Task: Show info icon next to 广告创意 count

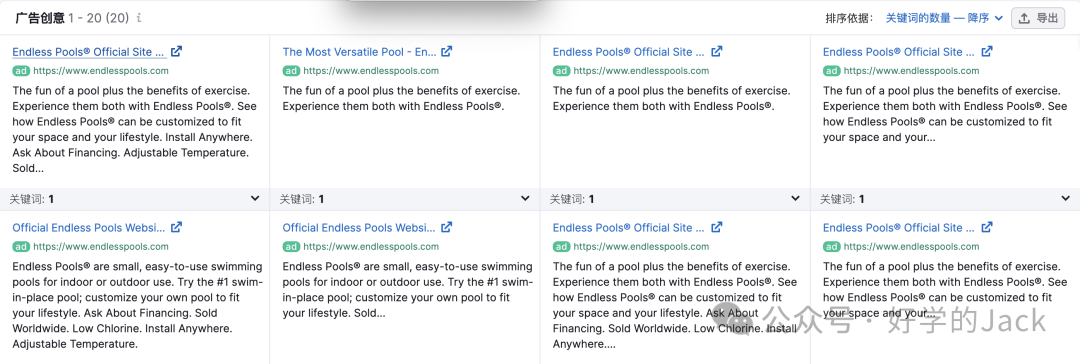Action: (x=139, y=19)
